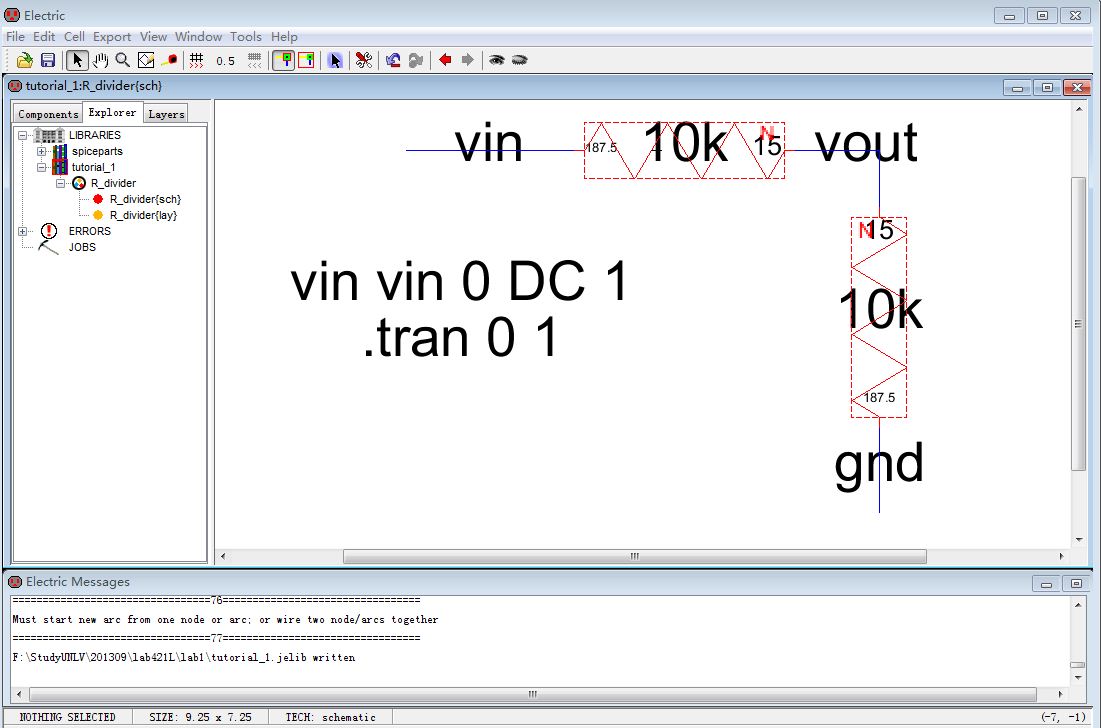Click the spiceparts library label

point(97,151)
